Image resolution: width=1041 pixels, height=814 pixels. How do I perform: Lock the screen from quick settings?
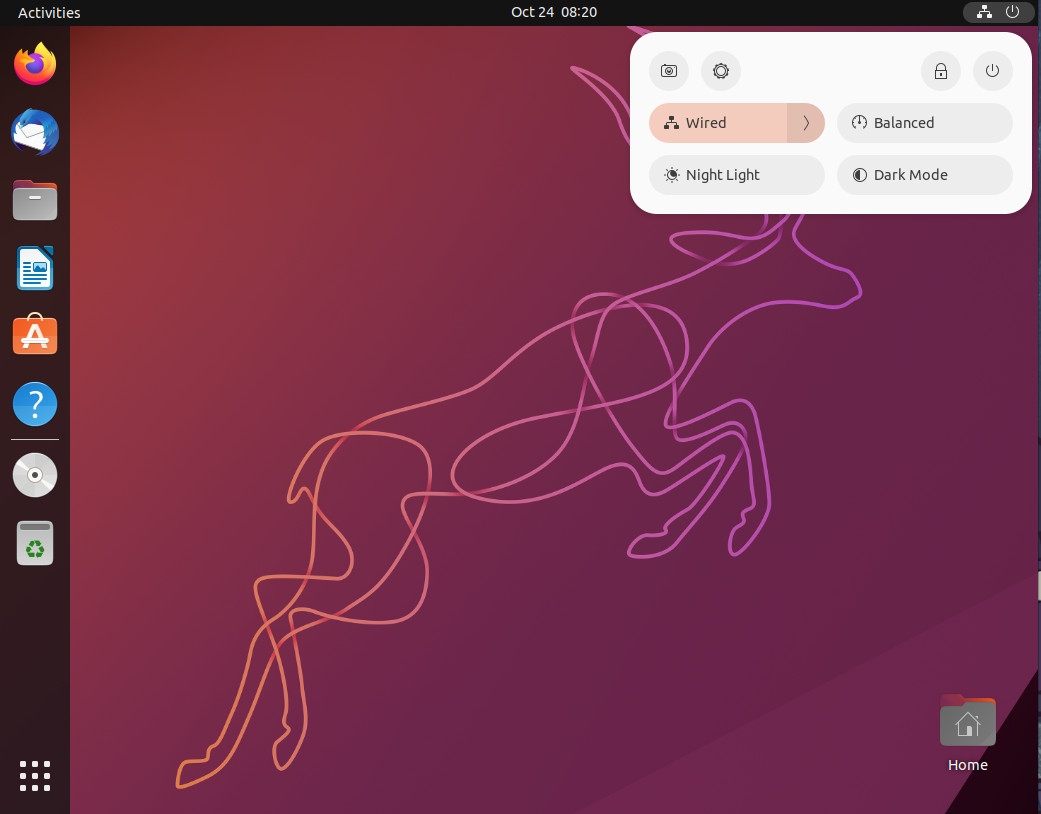pyautogui.click(x=940, y=71)
